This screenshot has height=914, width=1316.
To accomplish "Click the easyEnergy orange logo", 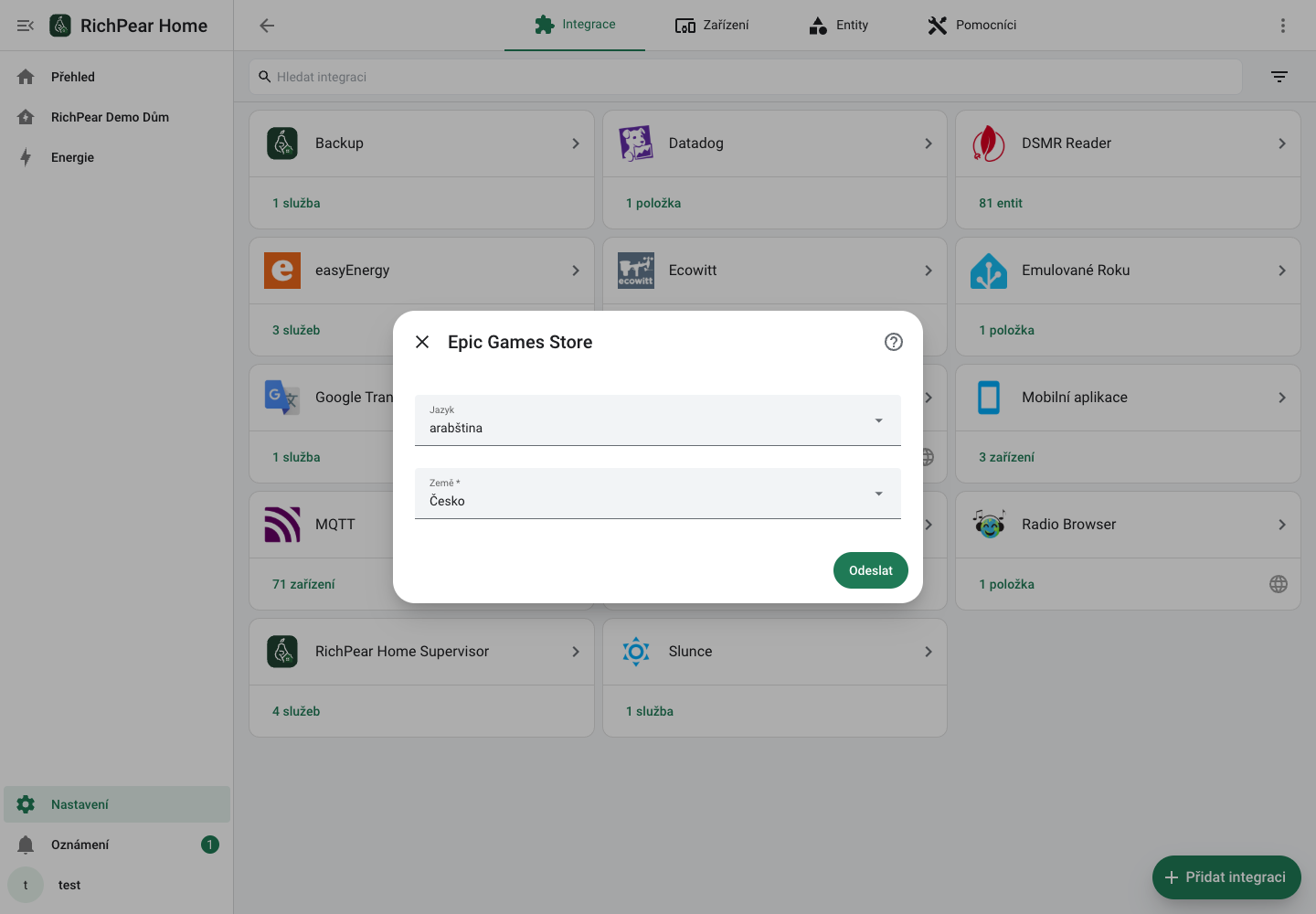I will 282,271.
